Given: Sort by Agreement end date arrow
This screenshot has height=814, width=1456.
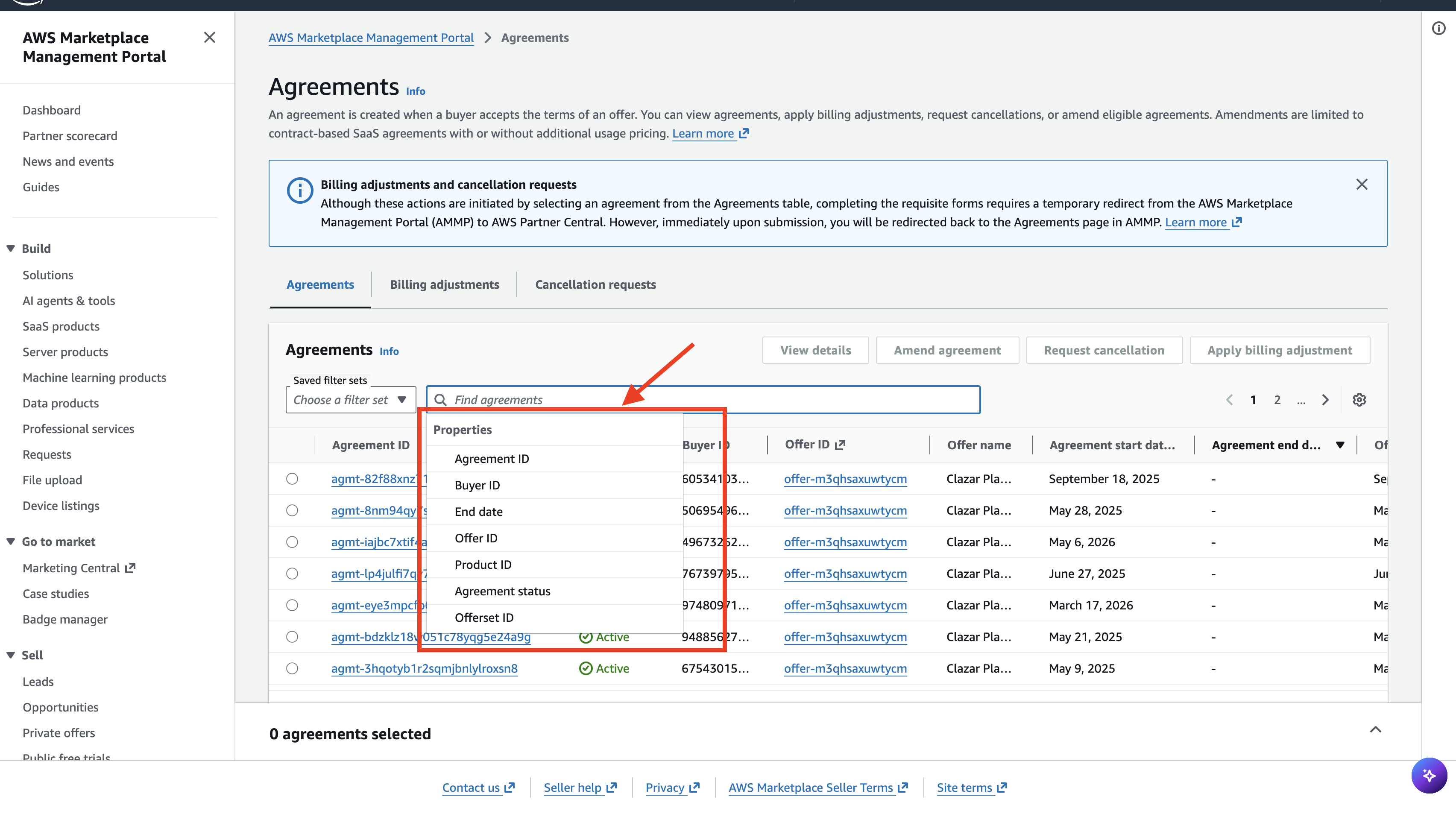Looking at the screenshot, I should tap(1339, 445).
